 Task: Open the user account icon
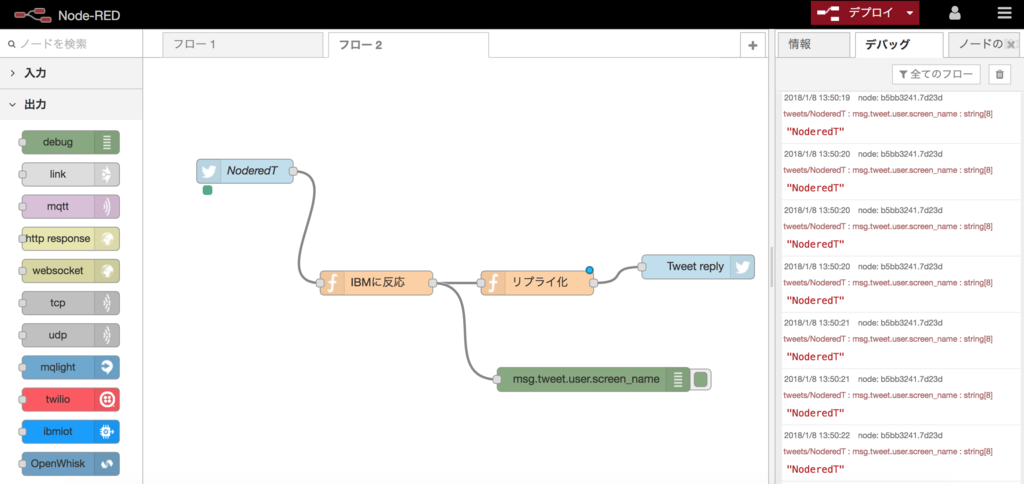click(x=955, y=14)
